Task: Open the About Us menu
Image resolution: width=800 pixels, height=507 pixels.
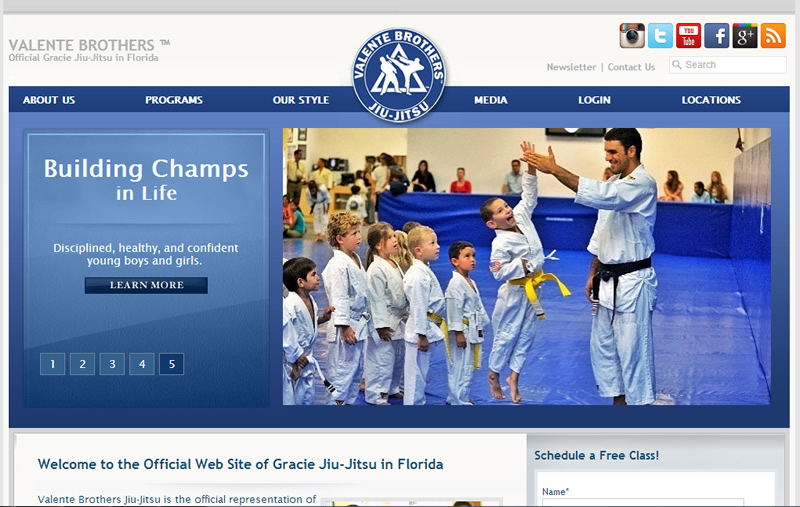Action: pos(49,100)
